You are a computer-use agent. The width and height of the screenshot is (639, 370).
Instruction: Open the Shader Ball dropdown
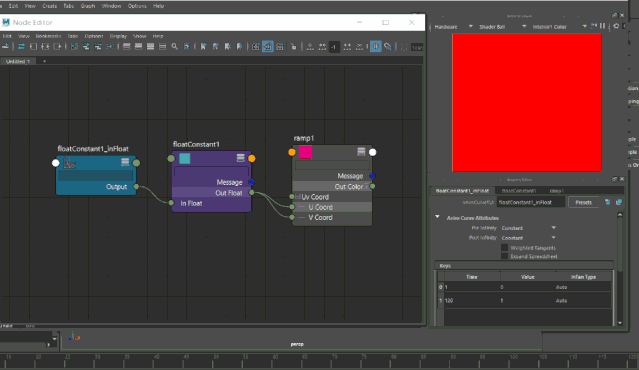[502, 26]
